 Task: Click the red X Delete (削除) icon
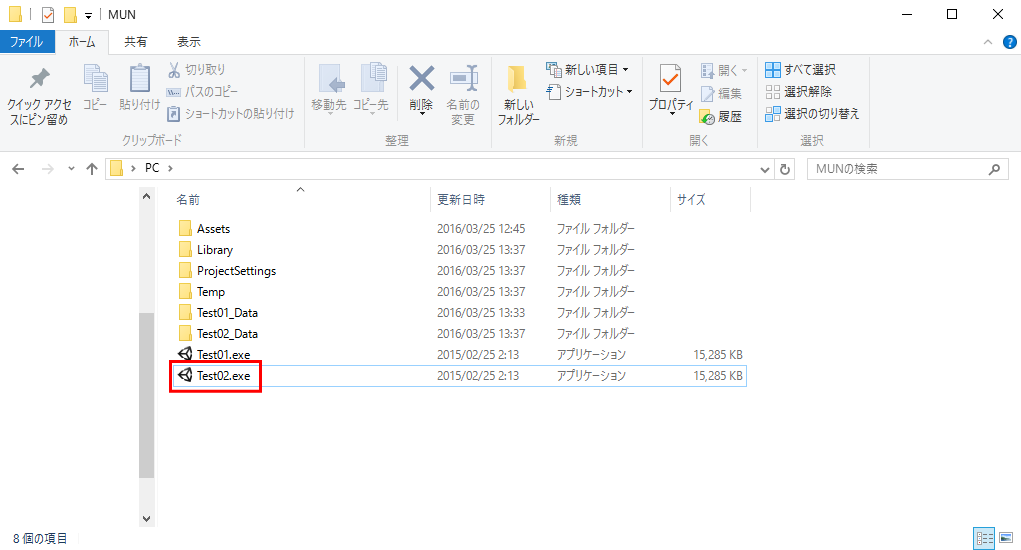pyautogui.click(x=421, y=90)
